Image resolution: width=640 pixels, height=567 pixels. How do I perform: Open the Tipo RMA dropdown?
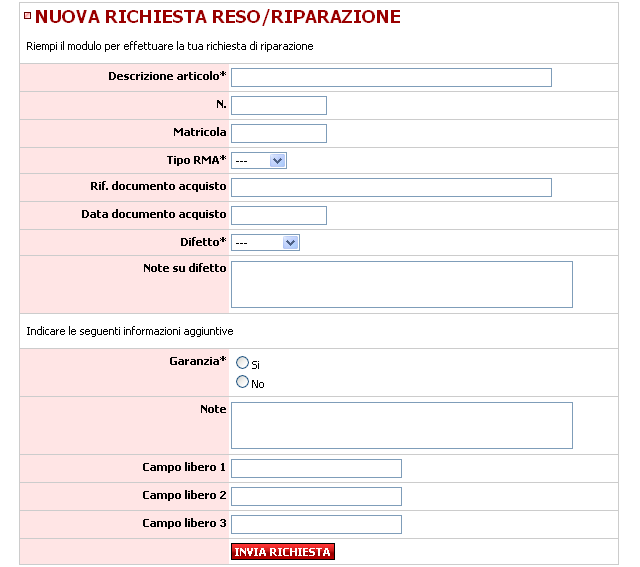[x=259, y=161]
